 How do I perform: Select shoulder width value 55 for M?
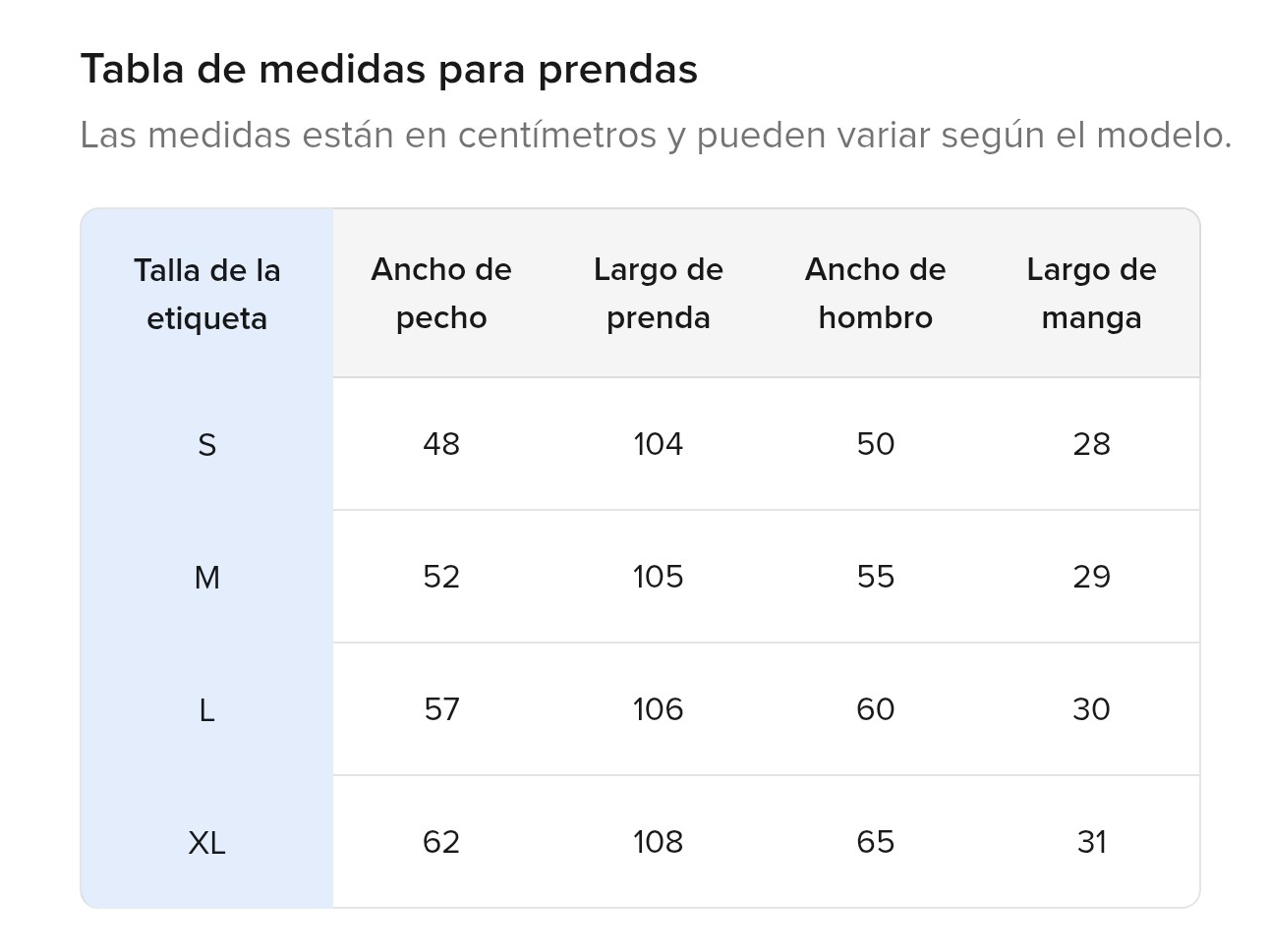[875, 577]
